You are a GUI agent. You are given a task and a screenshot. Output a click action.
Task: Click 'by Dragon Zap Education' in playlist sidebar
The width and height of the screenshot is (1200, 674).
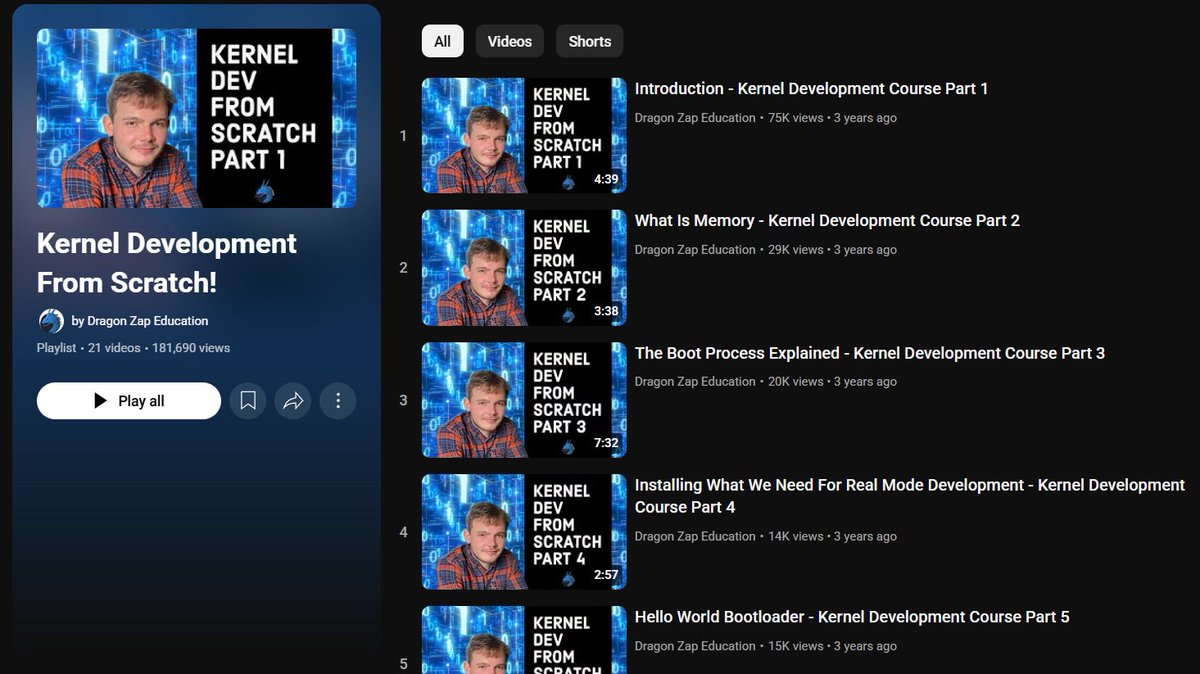(140, 321)
